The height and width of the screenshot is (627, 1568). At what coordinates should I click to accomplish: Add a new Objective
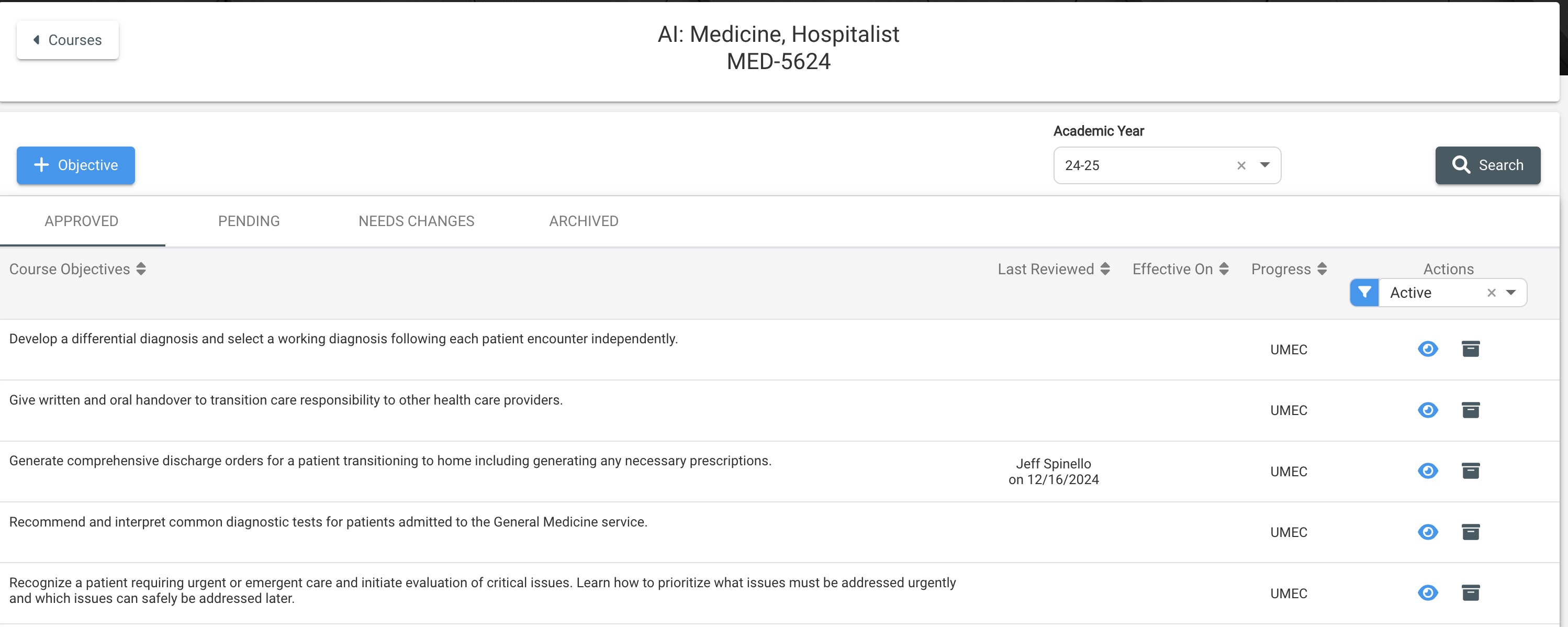[75, 165]
